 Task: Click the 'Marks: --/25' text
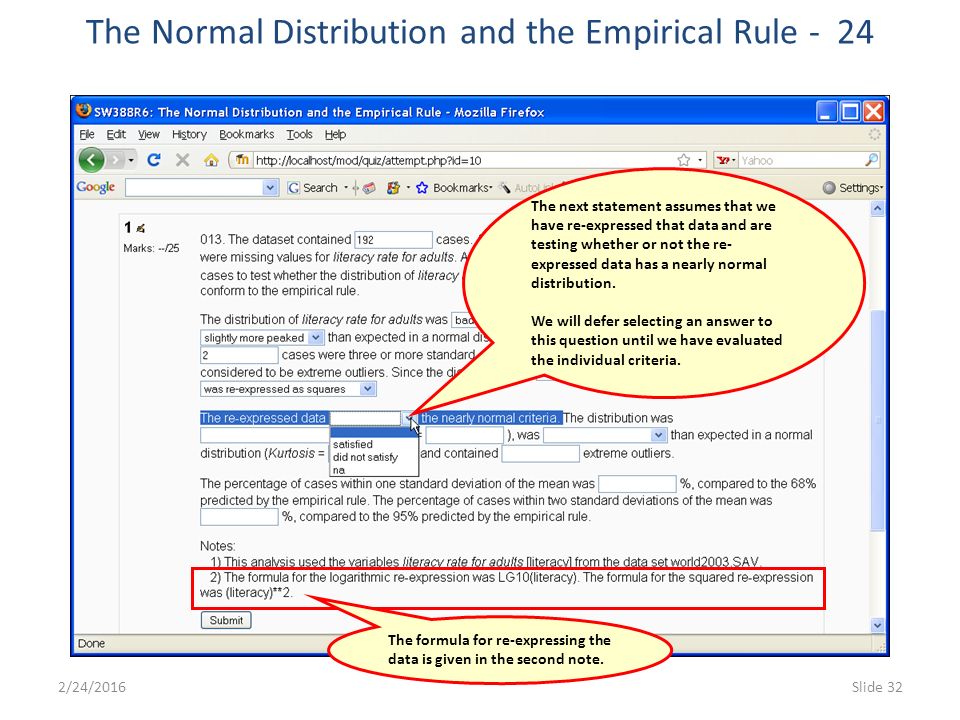tap(151, 248)
